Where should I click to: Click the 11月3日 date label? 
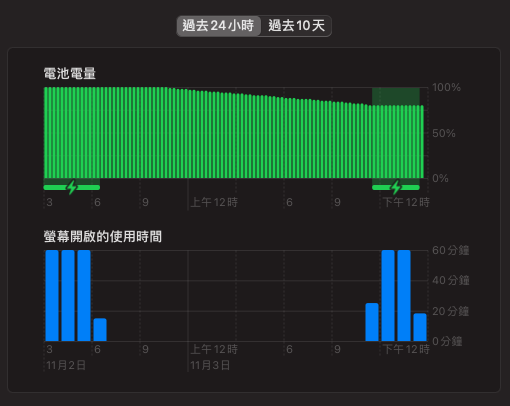click(x=210, y=365)
